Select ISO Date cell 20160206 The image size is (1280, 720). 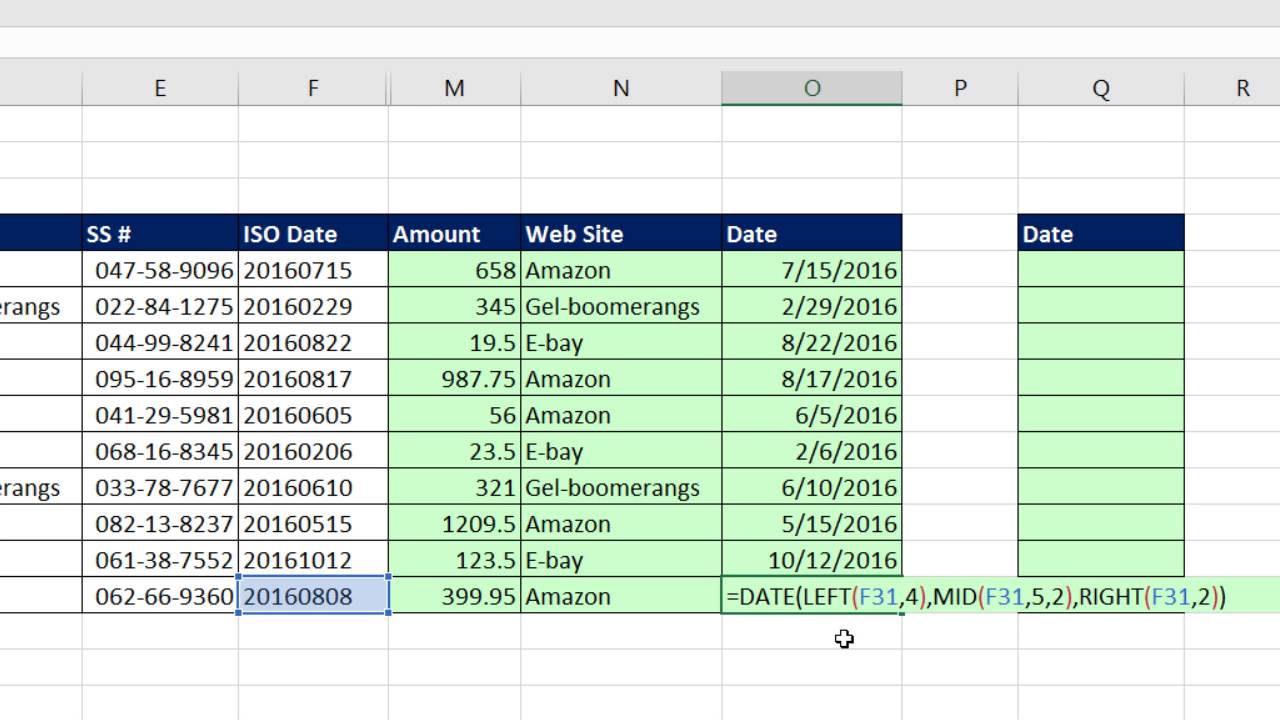[x=313, y=451]
